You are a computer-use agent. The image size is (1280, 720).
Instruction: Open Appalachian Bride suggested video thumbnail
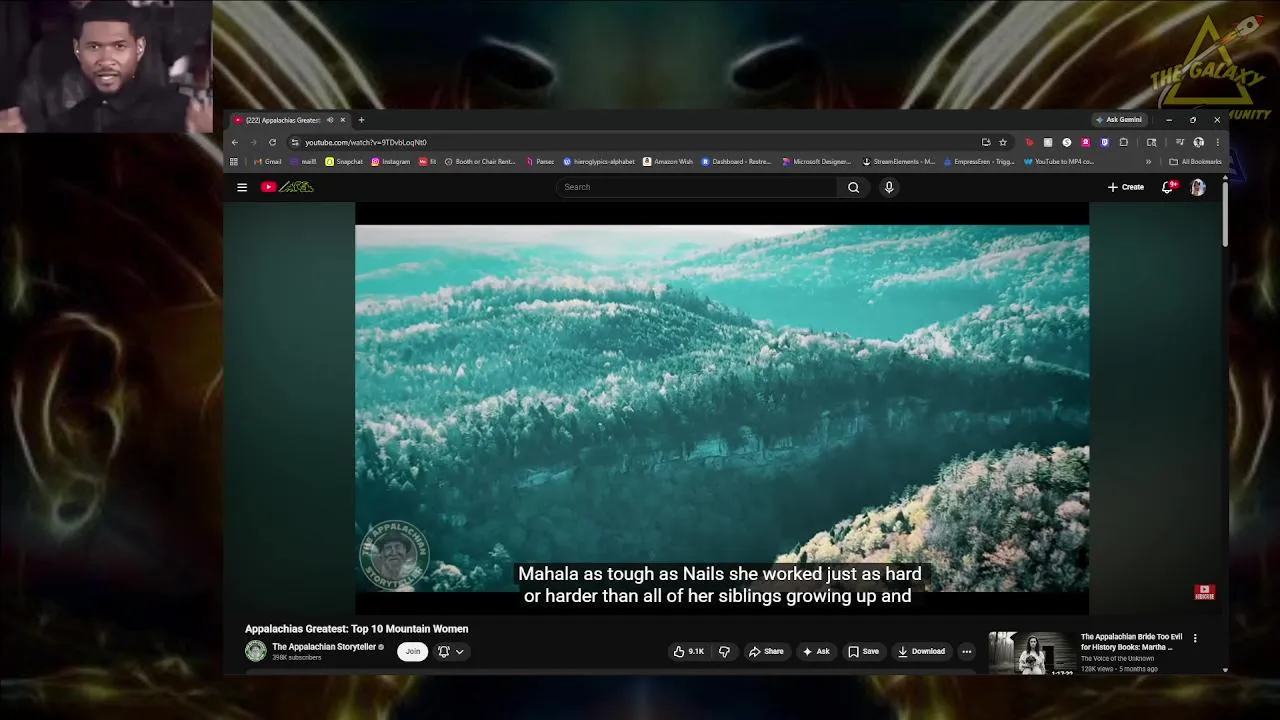[1032, 653]
